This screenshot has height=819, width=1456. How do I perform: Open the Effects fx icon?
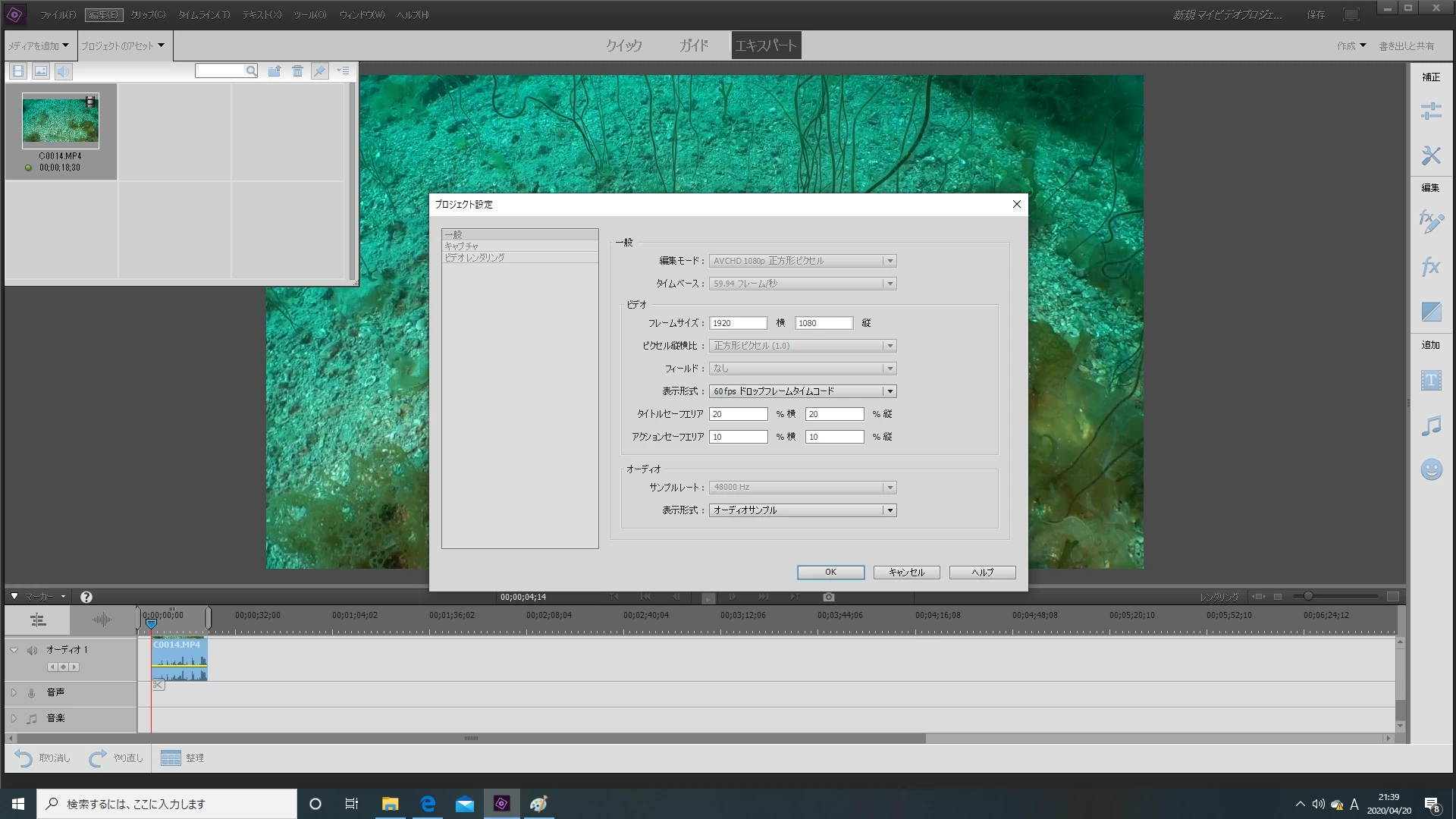coord(1431,267)
